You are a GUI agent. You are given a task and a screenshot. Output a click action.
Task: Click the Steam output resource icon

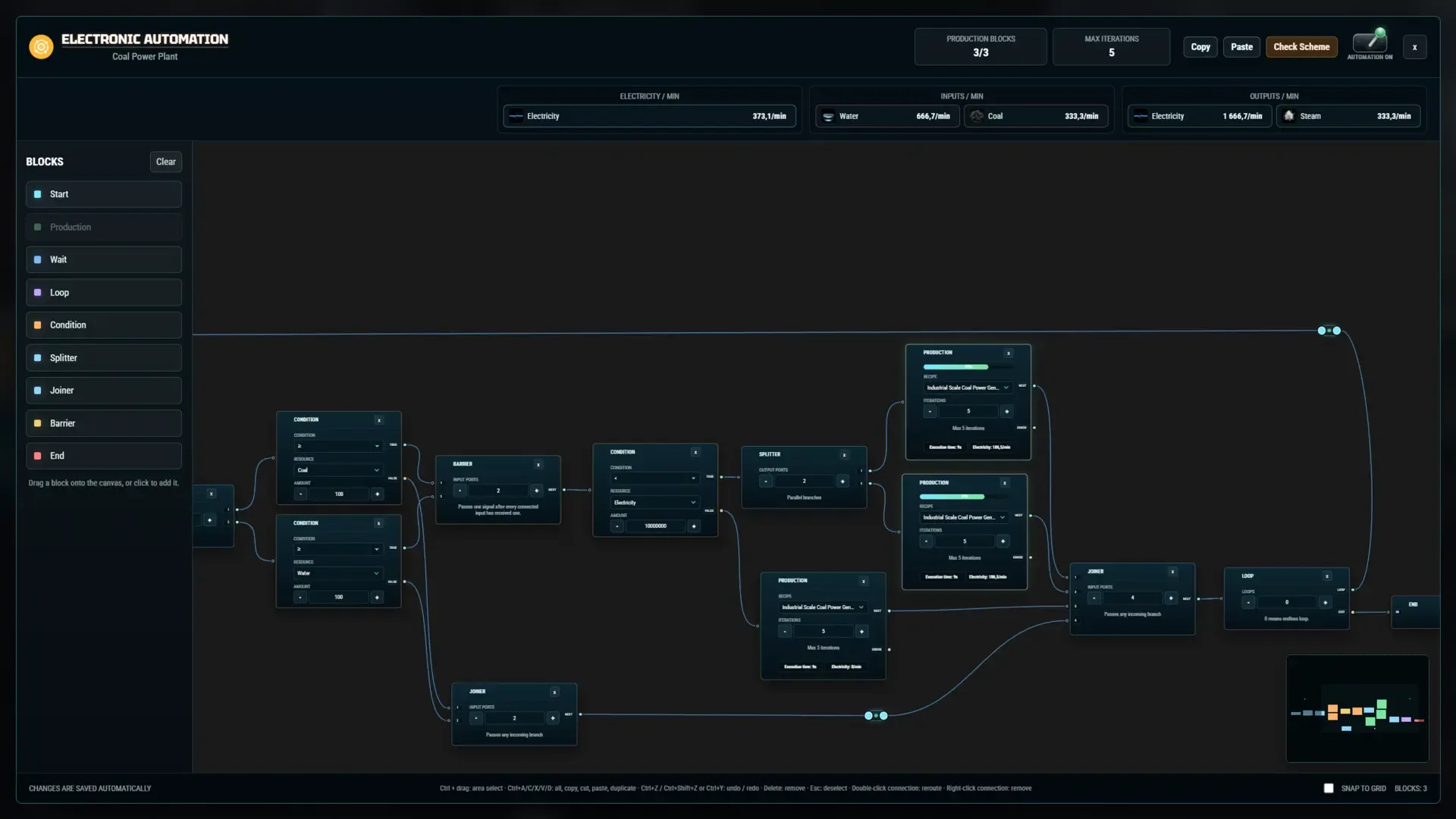1289,116
